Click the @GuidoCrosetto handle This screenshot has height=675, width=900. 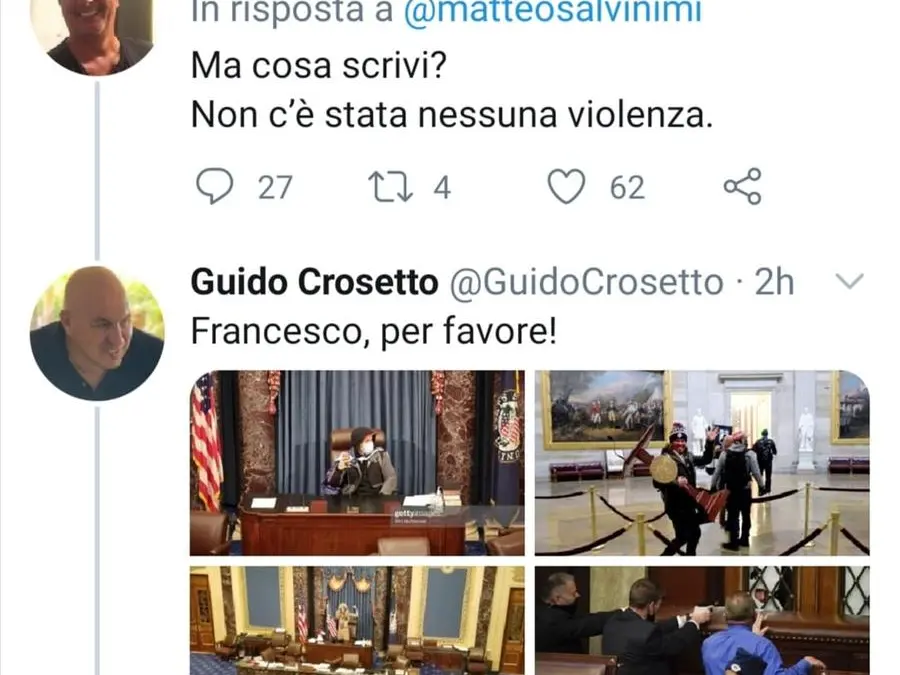coord(586,282)
